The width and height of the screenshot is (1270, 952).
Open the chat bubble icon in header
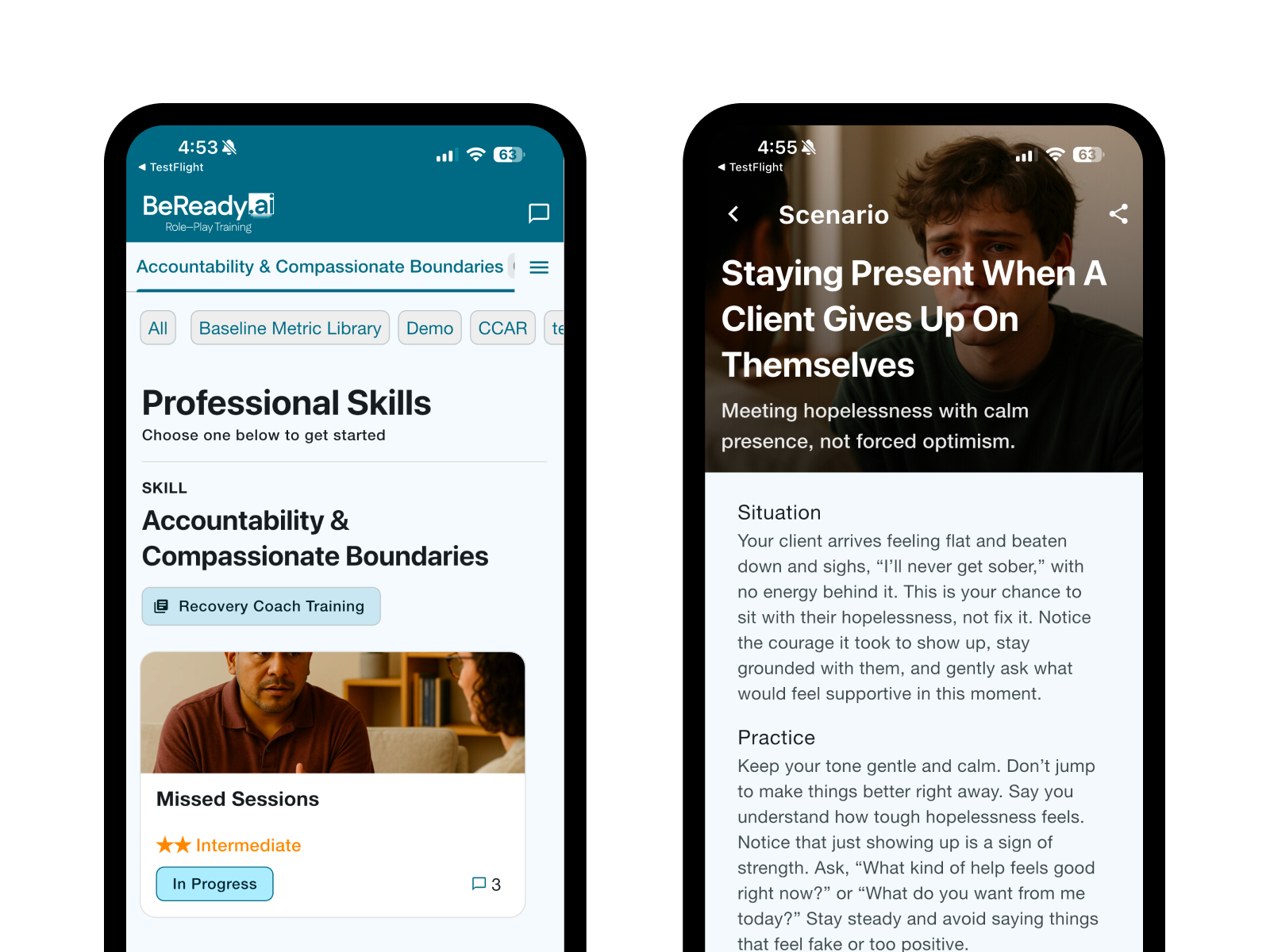[x=539, y=213]
